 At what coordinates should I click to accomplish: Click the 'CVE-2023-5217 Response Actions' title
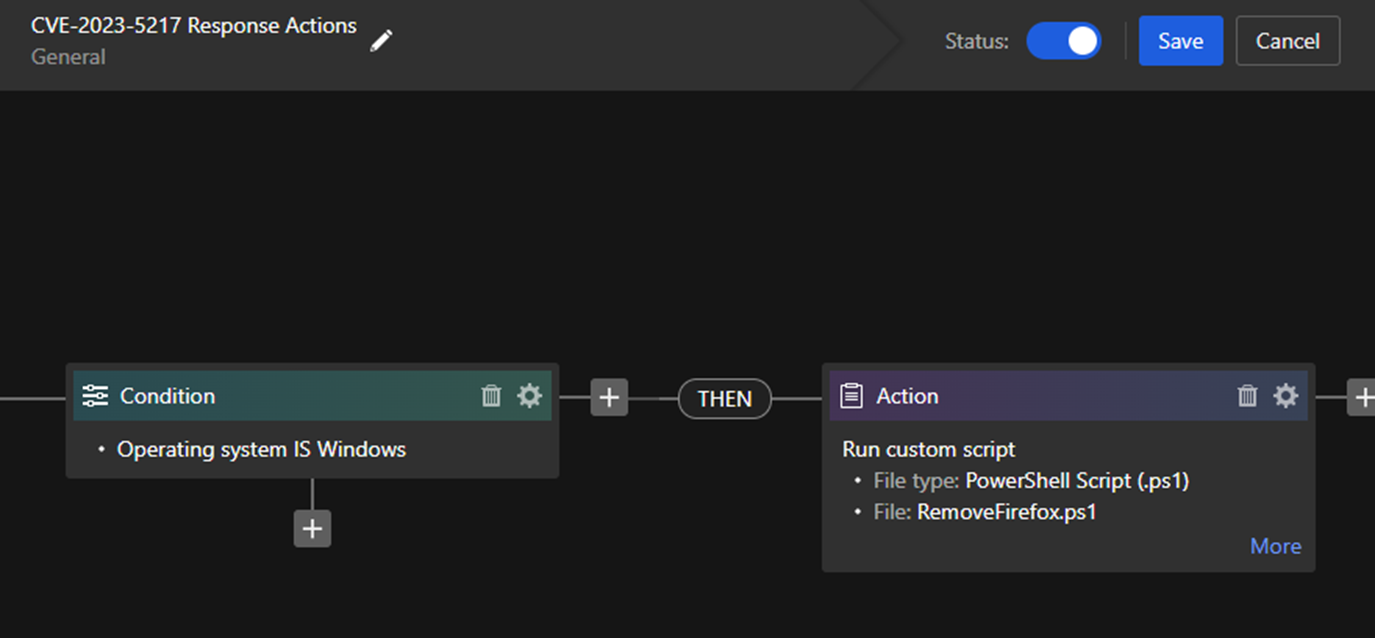click(194, 26)
